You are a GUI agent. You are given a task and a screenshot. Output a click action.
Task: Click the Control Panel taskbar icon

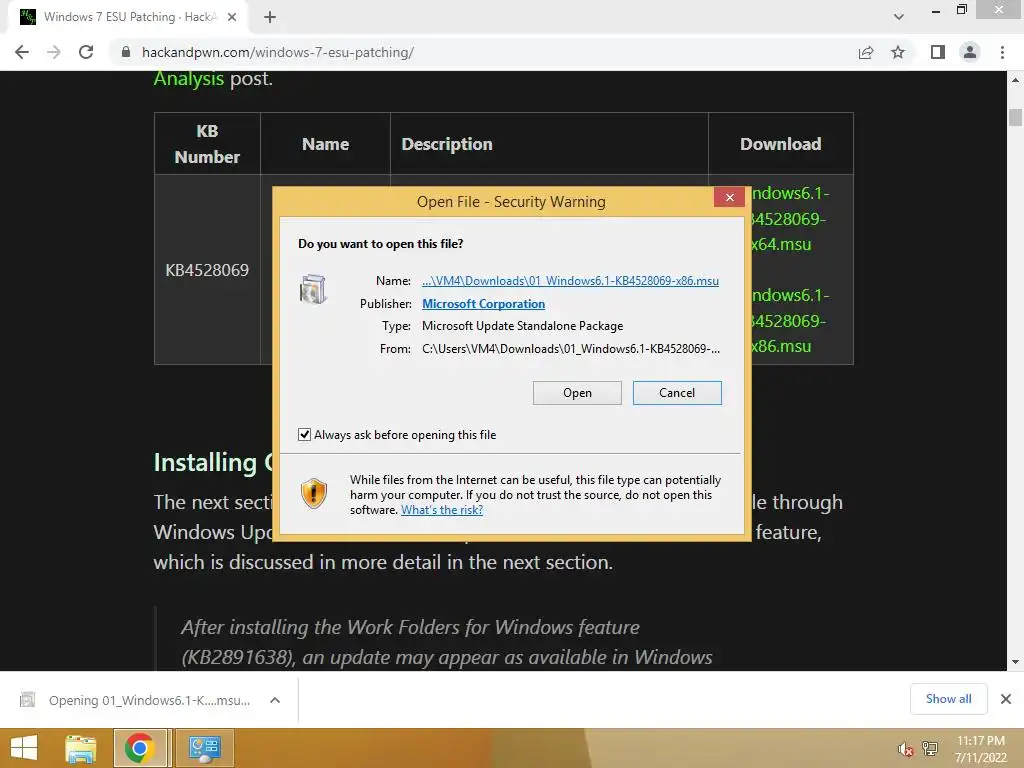tap(204, 748)
